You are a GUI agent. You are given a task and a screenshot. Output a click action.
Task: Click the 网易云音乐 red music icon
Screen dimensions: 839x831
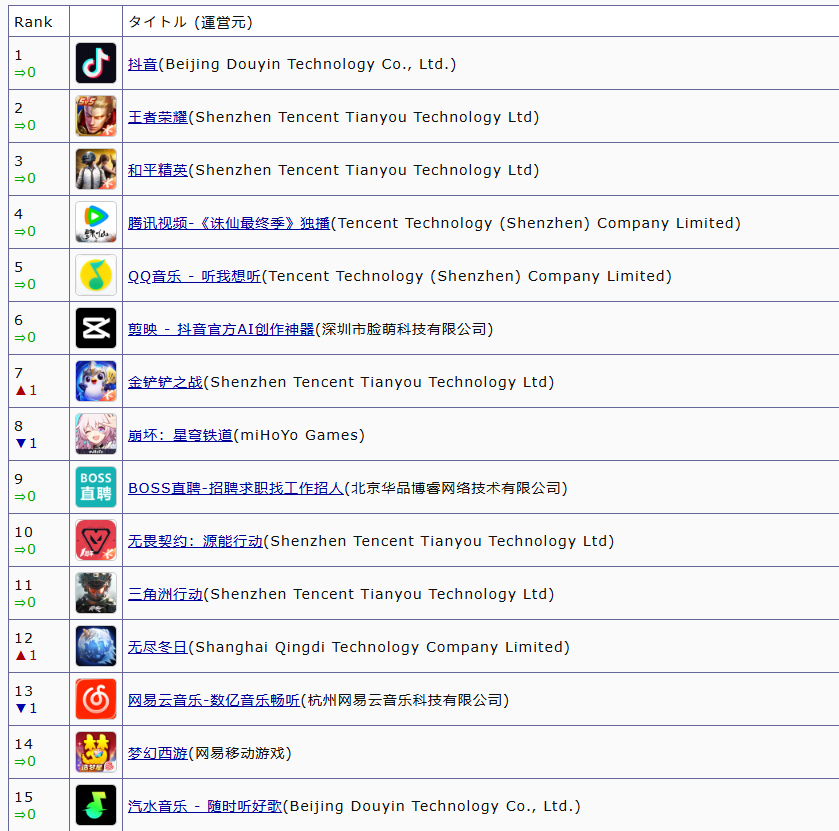pyautogui.click(x=96, y=699)
